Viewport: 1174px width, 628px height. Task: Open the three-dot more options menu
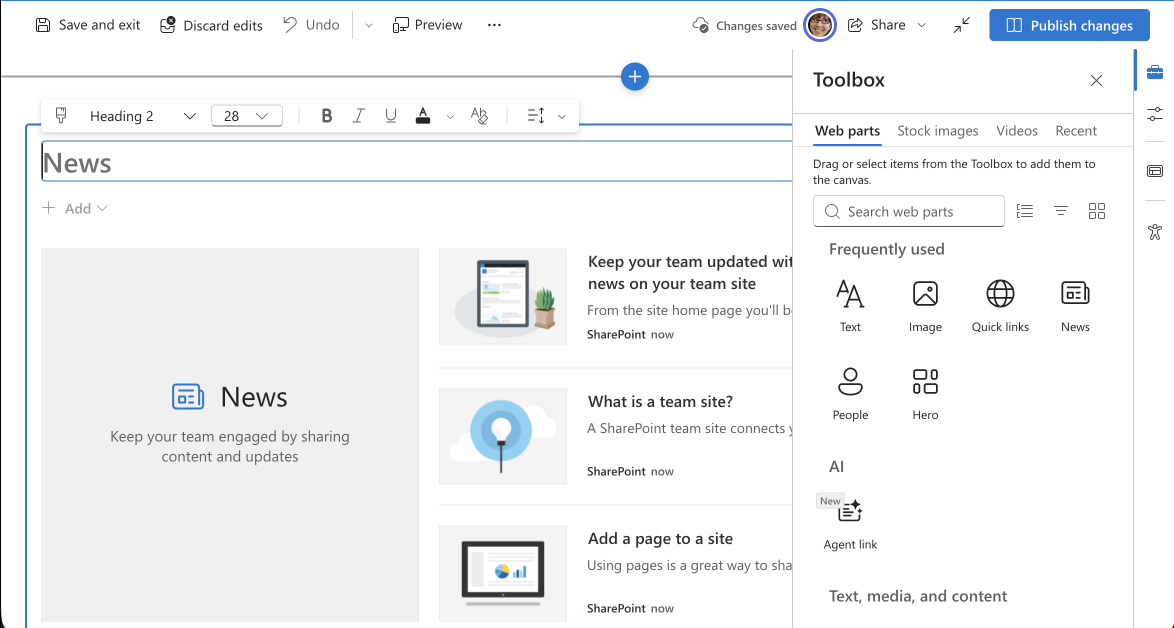point(494,25)
